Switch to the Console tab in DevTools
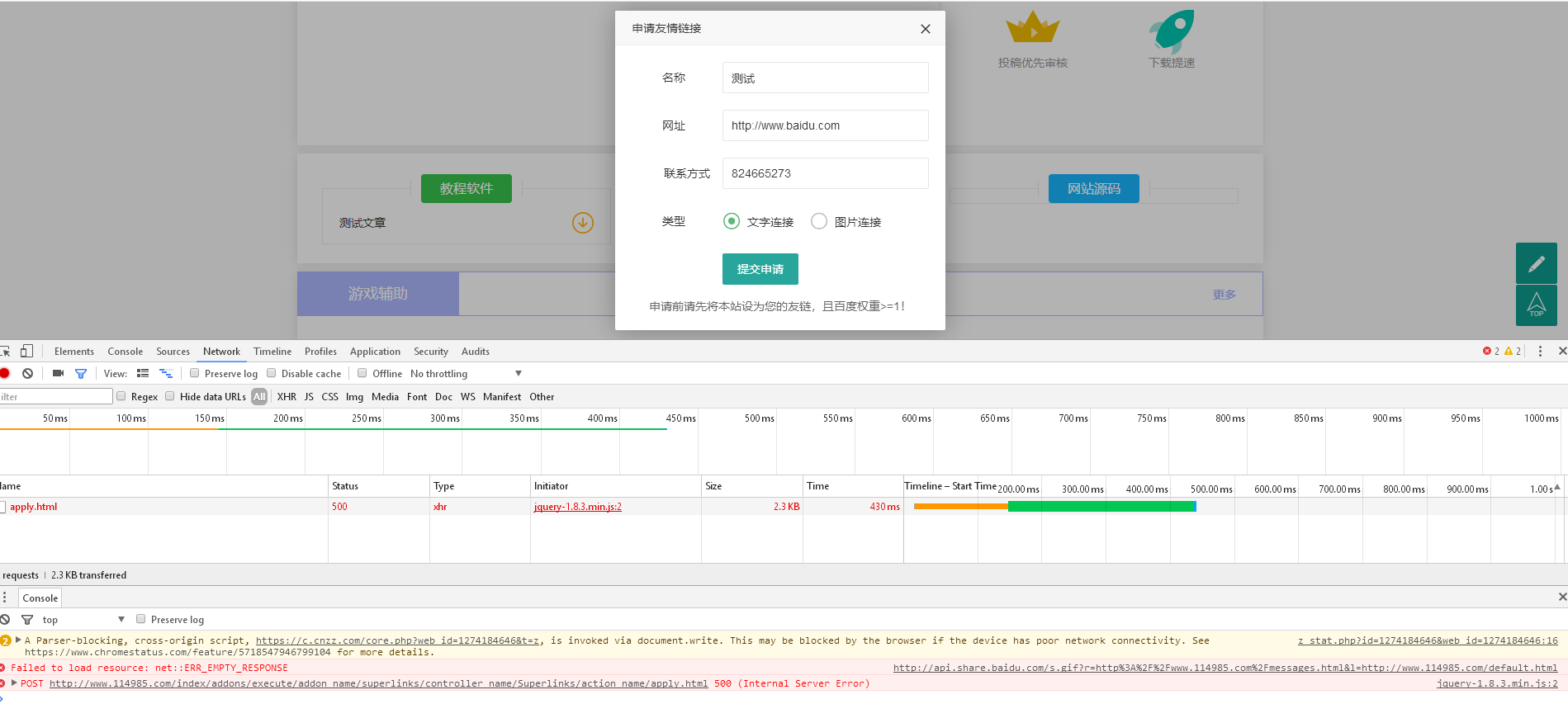Image resolution: width=1568 pixels, height=704 pixels. coord(125,352)
